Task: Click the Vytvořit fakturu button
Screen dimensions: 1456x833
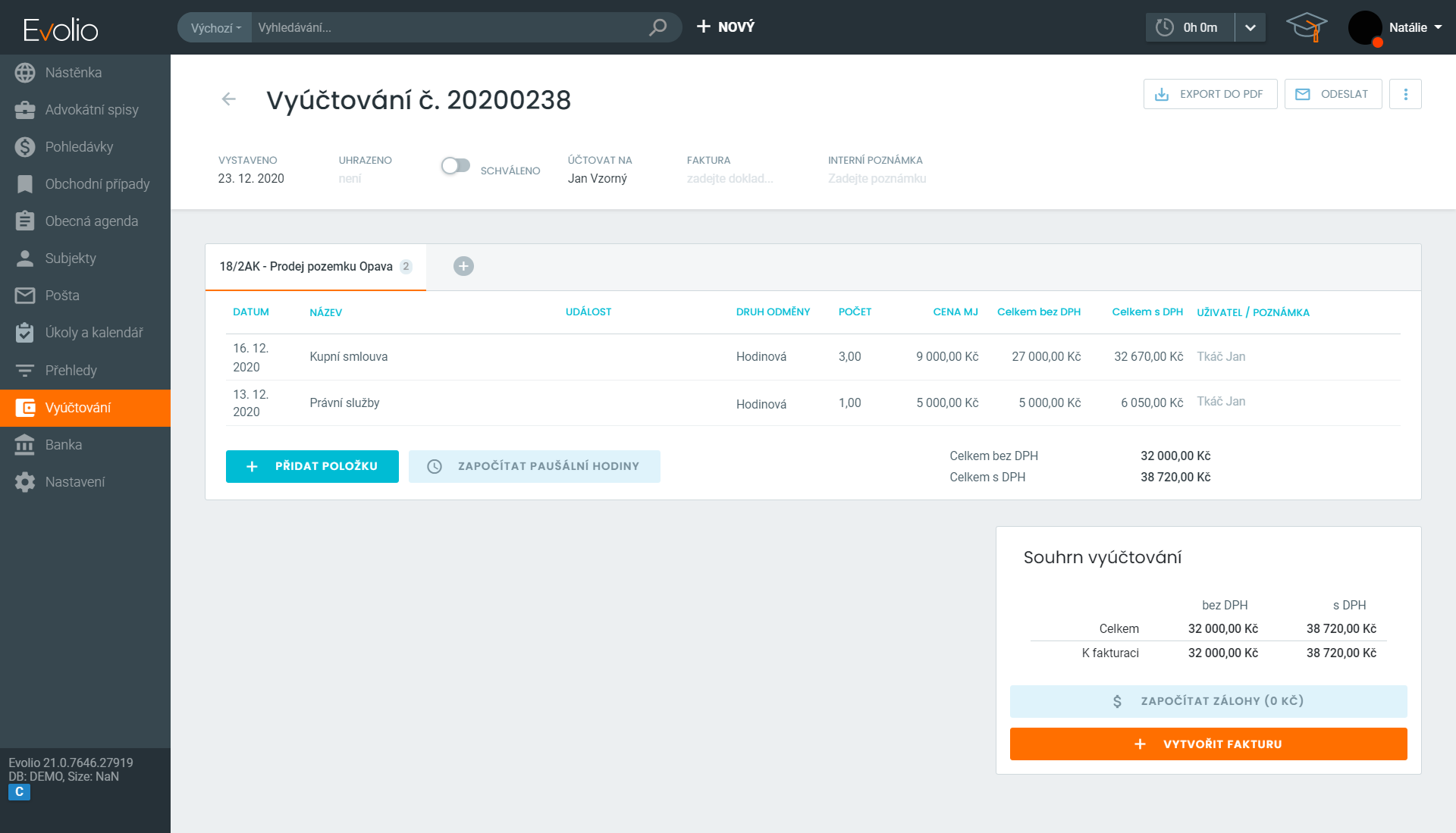Action: 1208,744
